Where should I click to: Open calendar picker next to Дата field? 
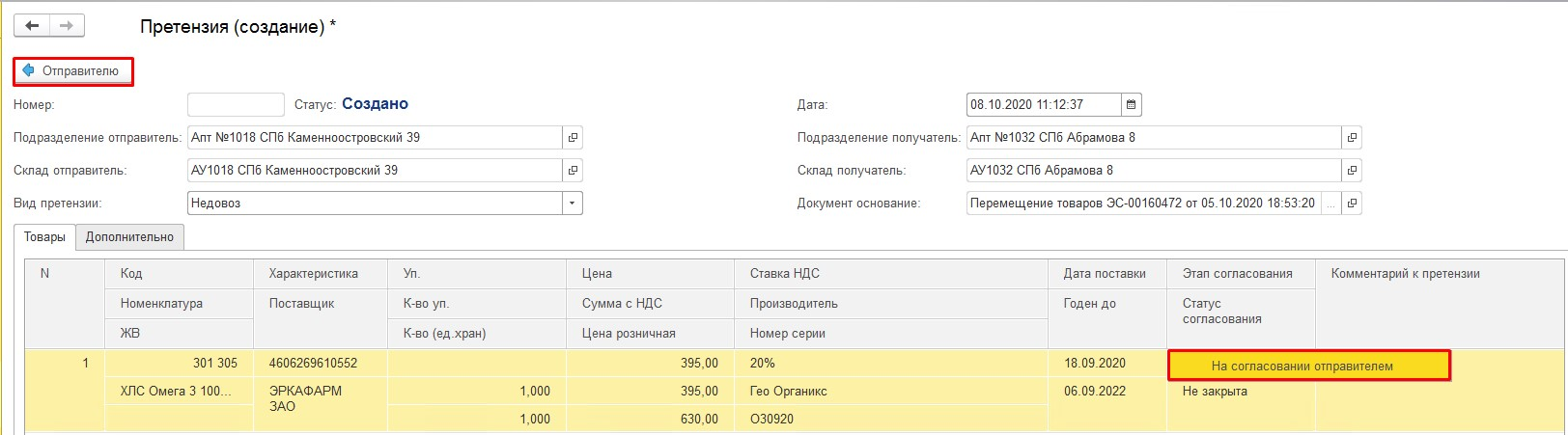pos(1132,104)
